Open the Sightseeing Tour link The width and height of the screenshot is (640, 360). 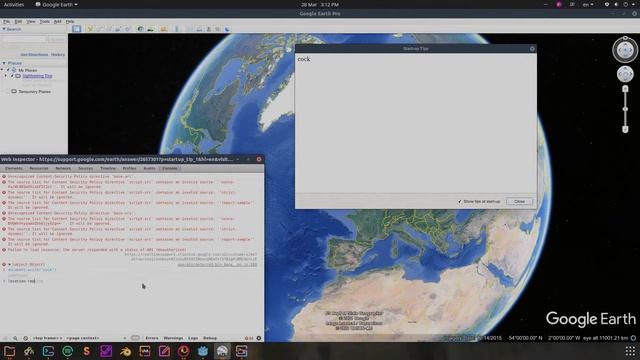tap(37, 76)
